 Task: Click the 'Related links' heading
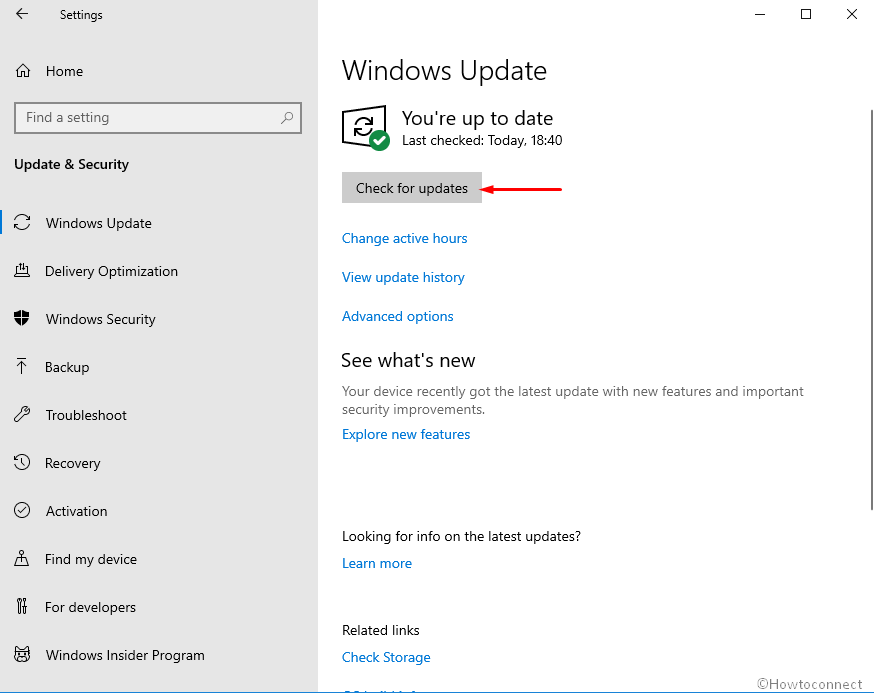point(381,630)
